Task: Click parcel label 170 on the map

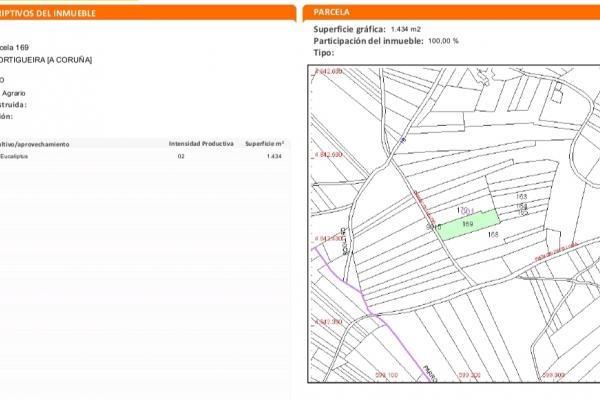Action: [x=463, y=210]
